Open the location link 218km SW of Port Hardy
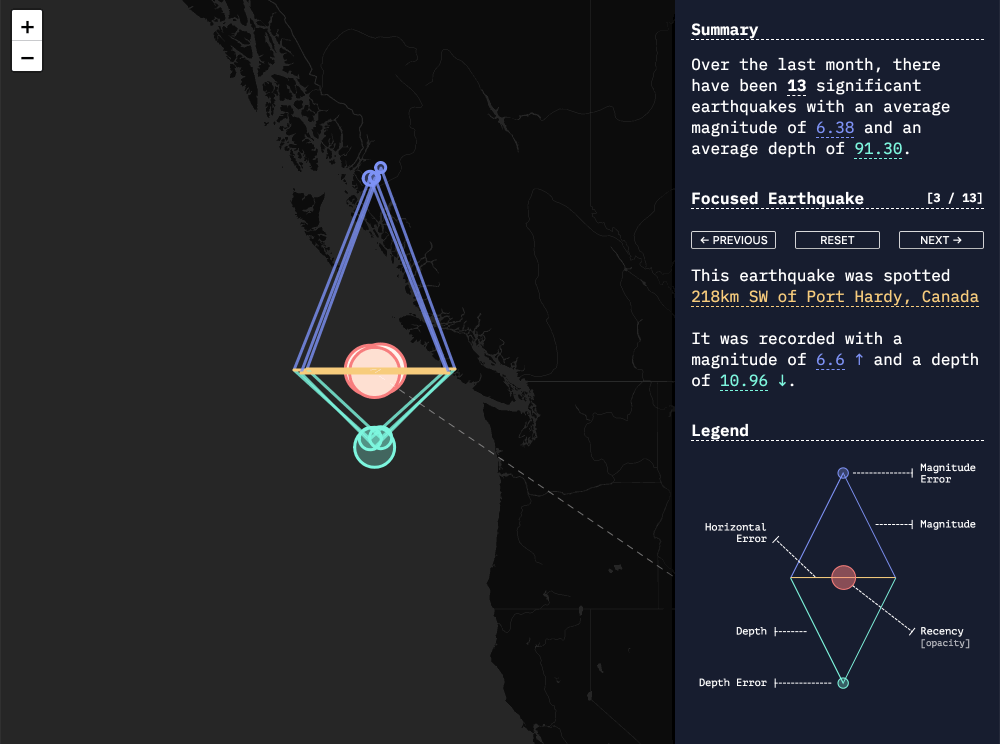Viewport: 1000px width, 744px height. (835, 297)
